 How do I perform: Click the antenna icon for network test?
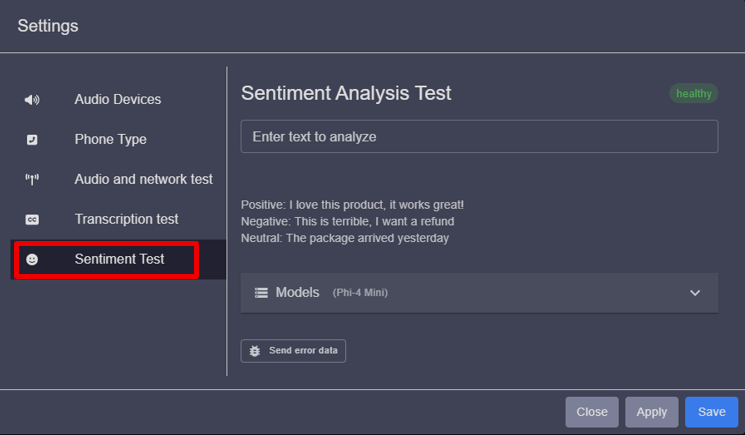point(32,180)
